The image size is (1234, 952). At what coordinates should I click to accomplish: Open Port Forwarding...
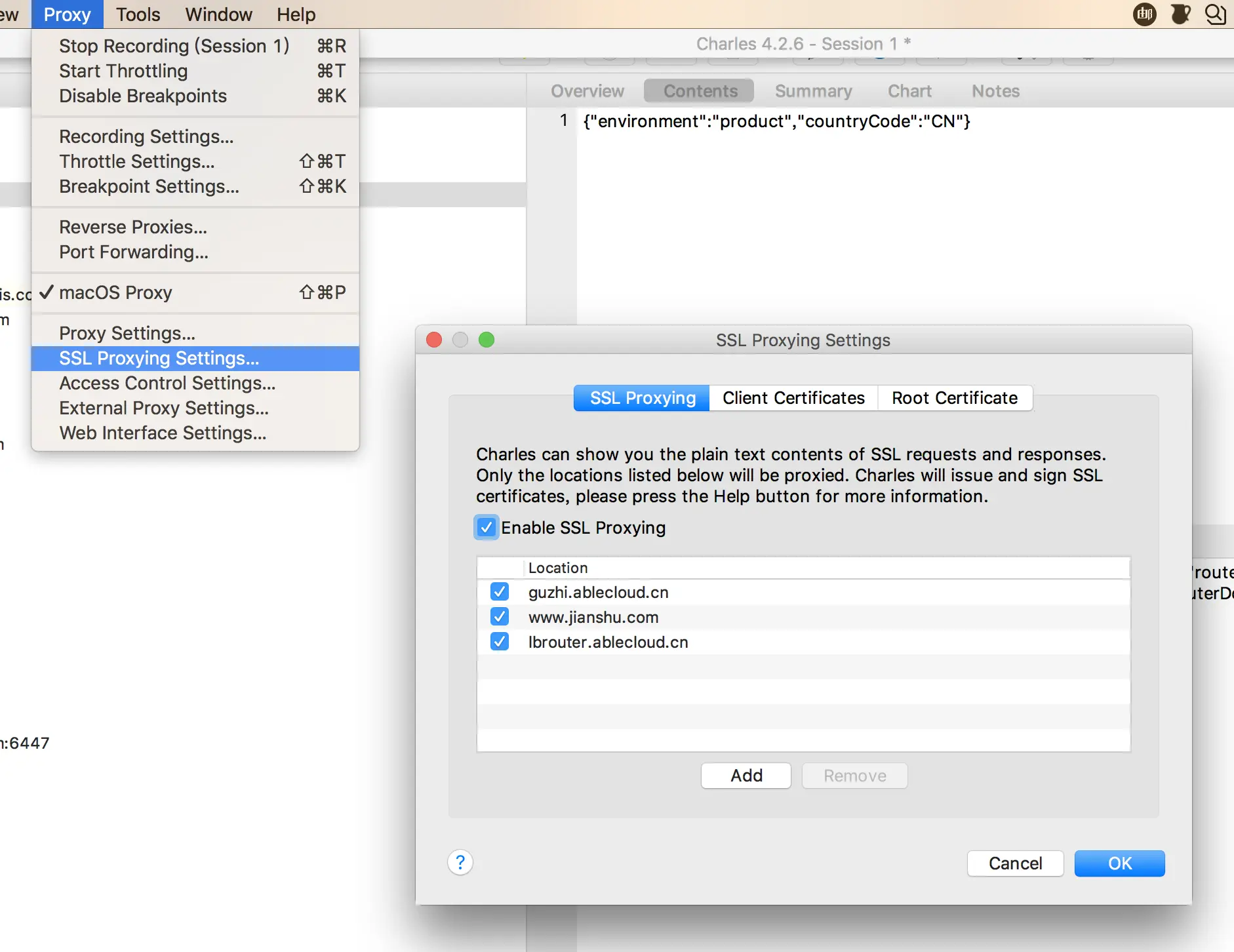(195, 252)
